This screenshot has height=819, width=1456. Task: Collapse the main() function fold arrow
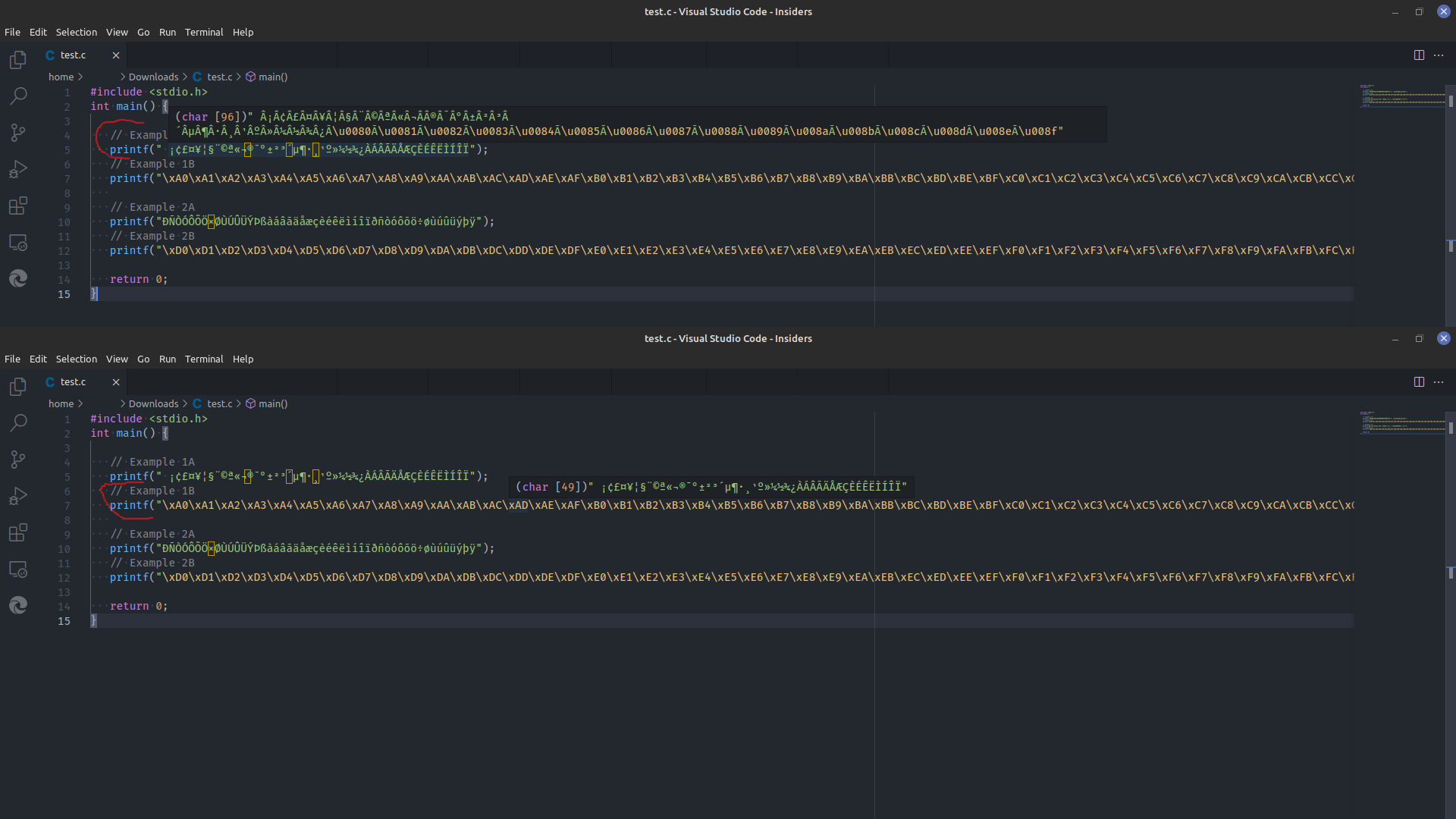[x=80, y=106]
